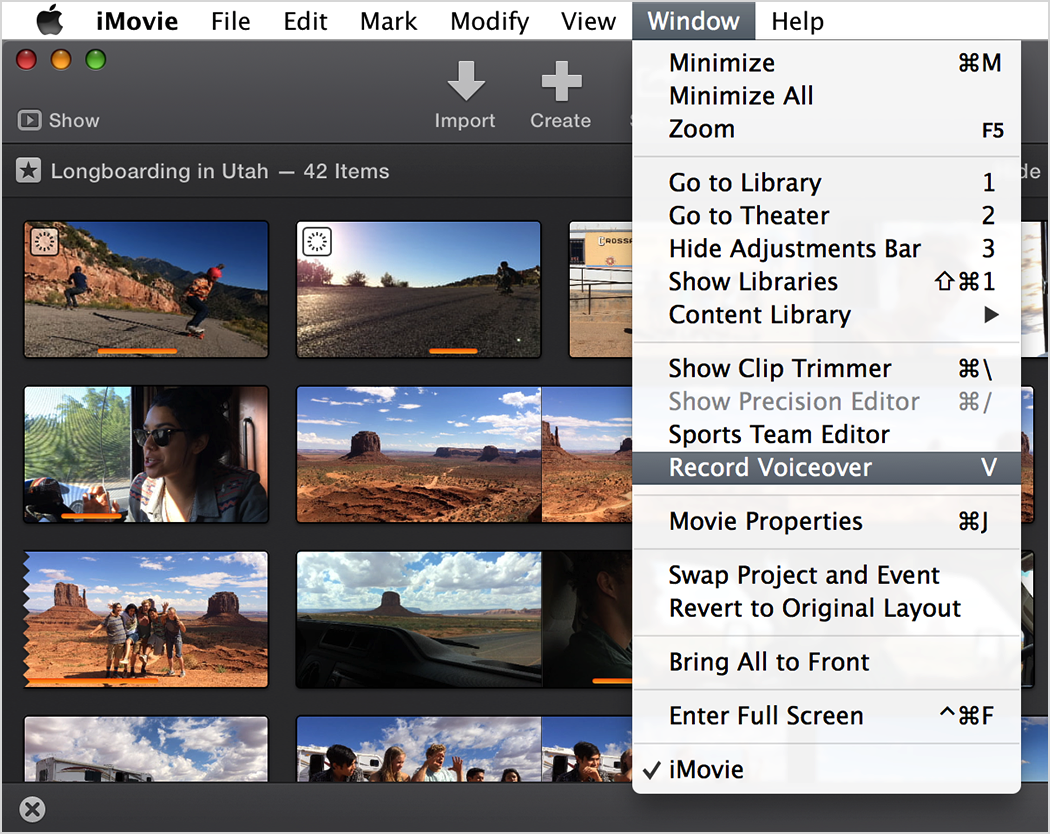1050x834 pixels.
Task: Click the round X icon at bottom left
Action: (32, 809)
